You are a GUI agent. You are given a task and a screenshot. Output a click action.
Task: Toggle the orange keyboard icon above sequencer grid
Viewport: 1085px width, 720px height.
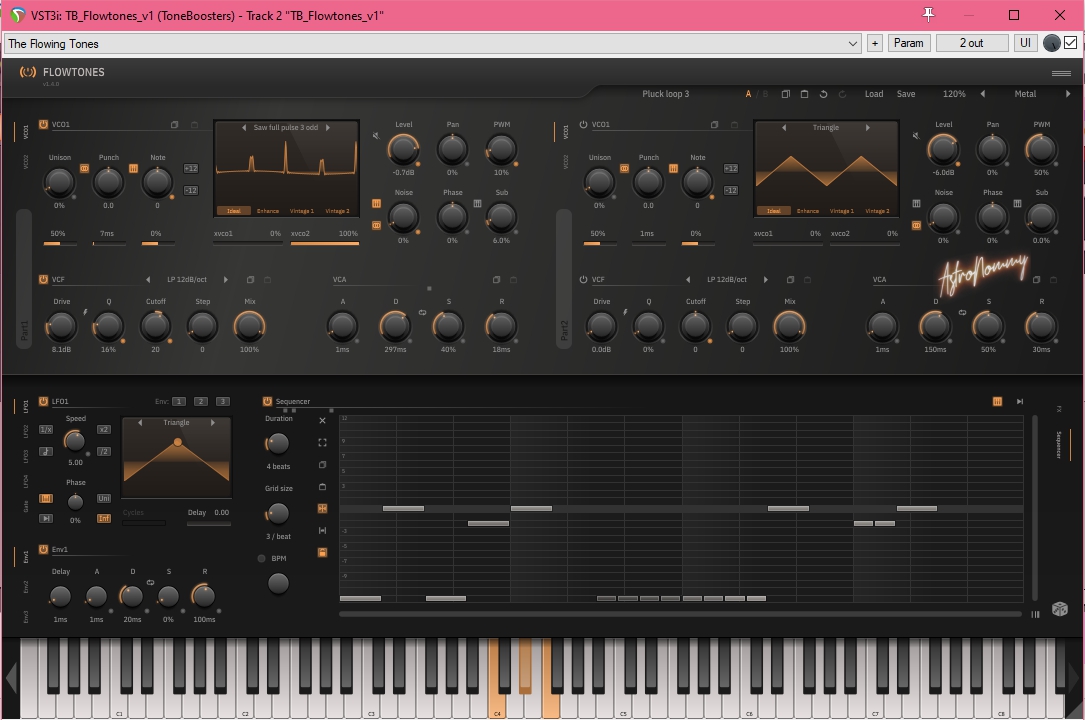click(x=997, y=401)
